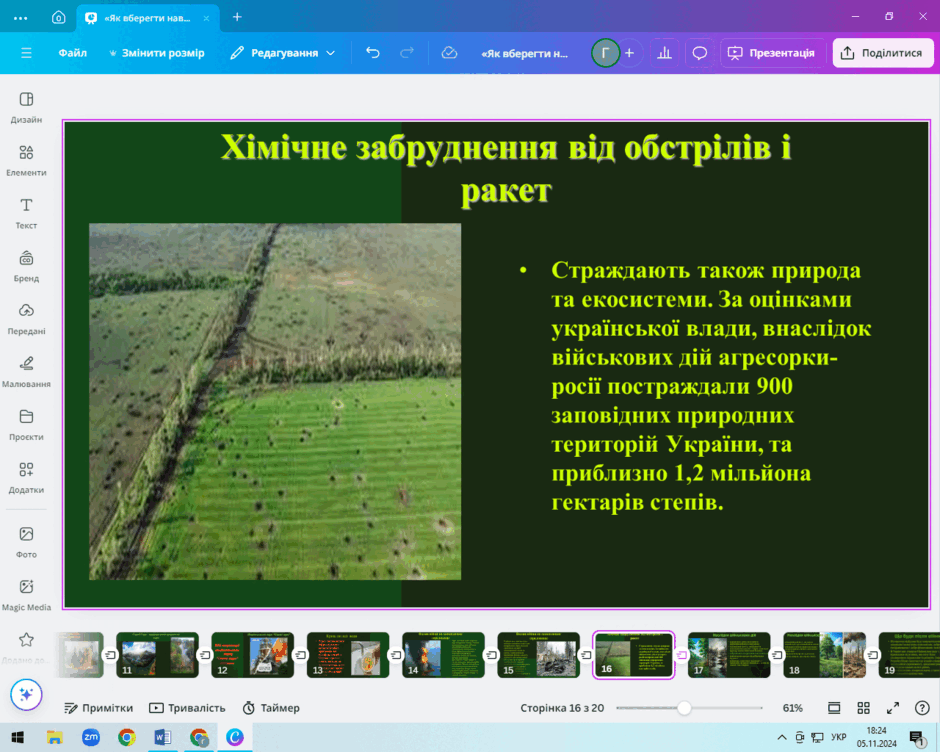
Task: Open the Projects (Проєкти) panel
Action: tap(26, 424)
